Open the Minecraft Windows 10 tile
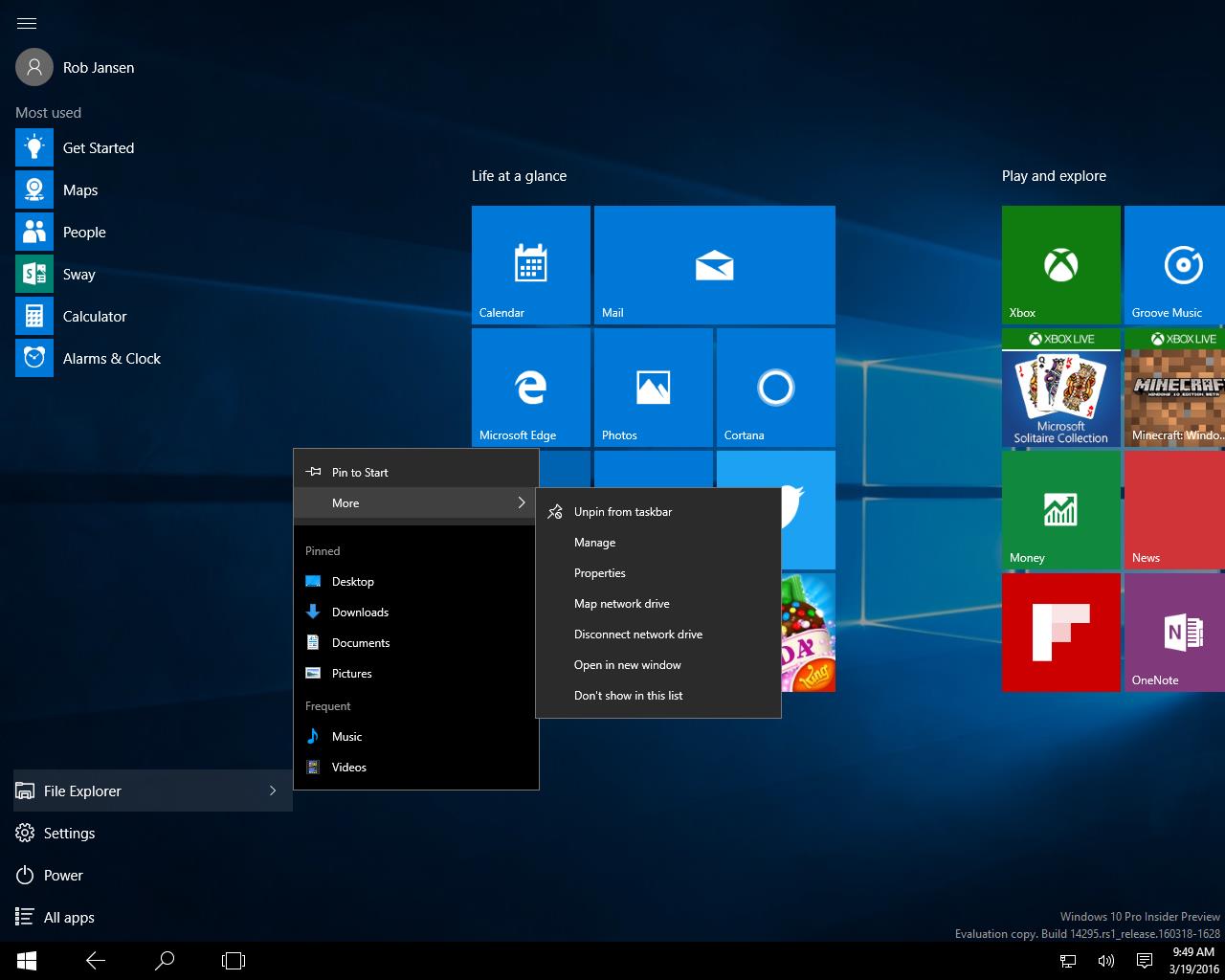The width and height of the screenshot is (1225, 980). coord(1174,388)
